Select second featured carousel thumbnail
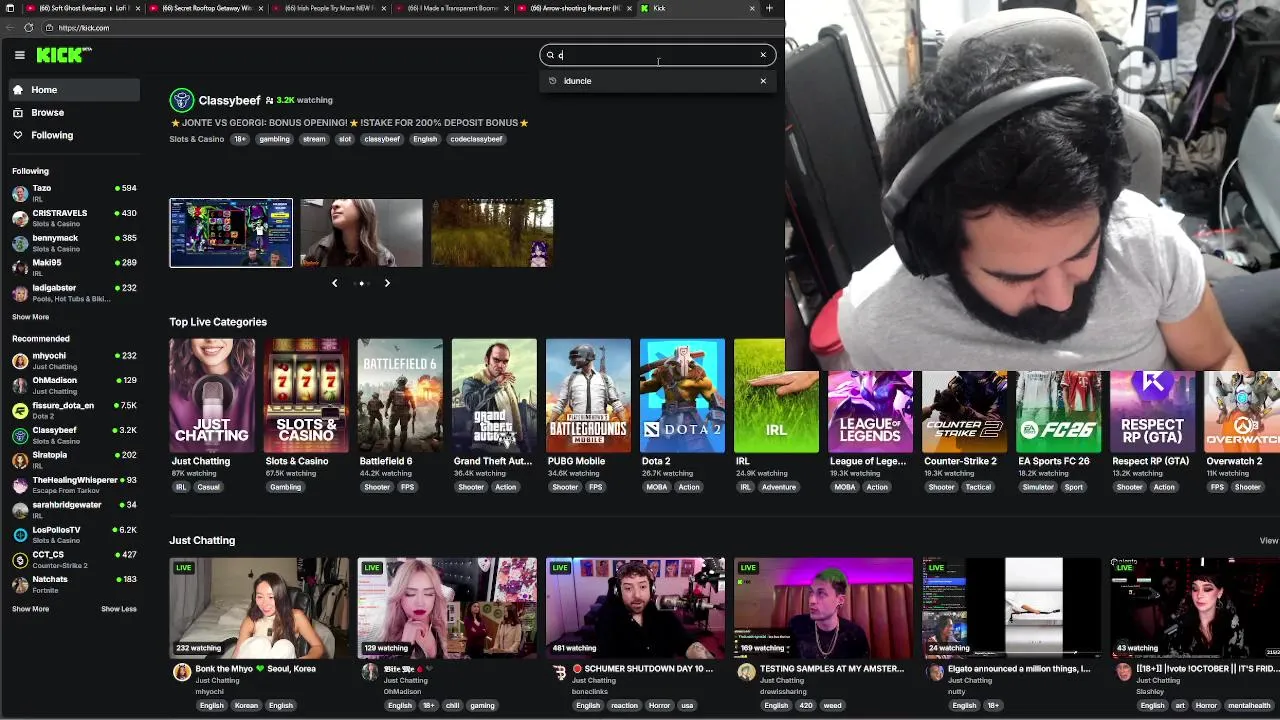Viewport: 1280px width, 720px height. click(x=361, y=233)
